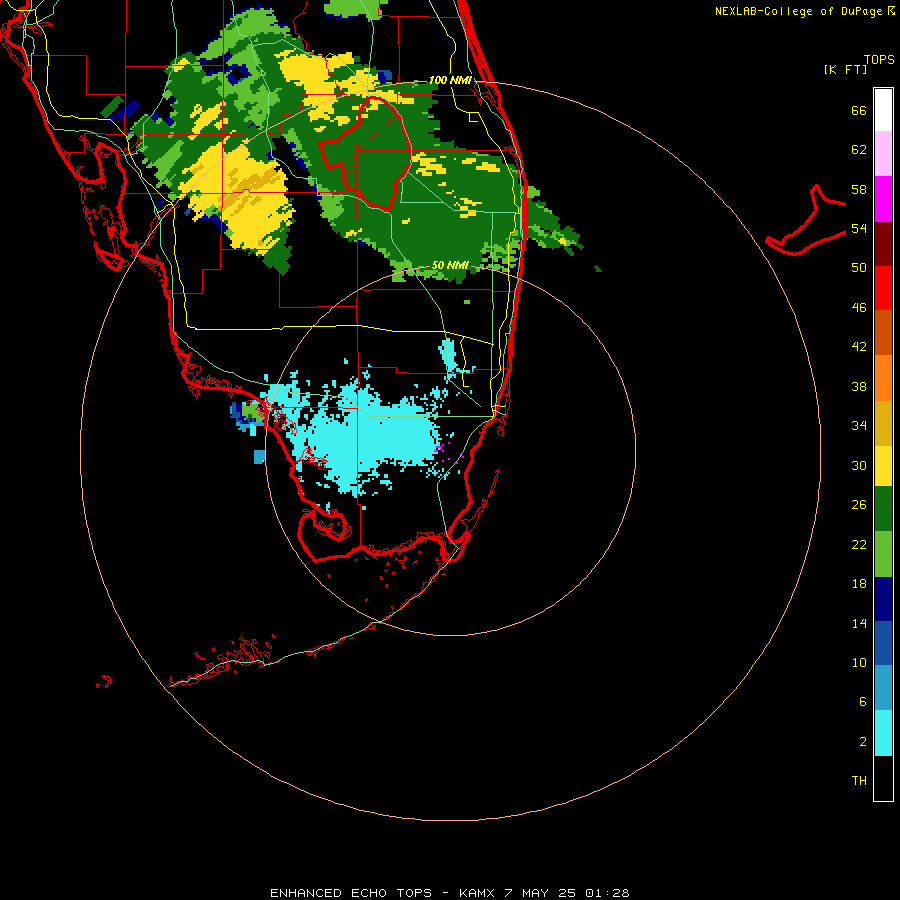The image size is (900, 900).
Task: Click the magenta swatch between 58 and 54
Action: coord(883,199)
